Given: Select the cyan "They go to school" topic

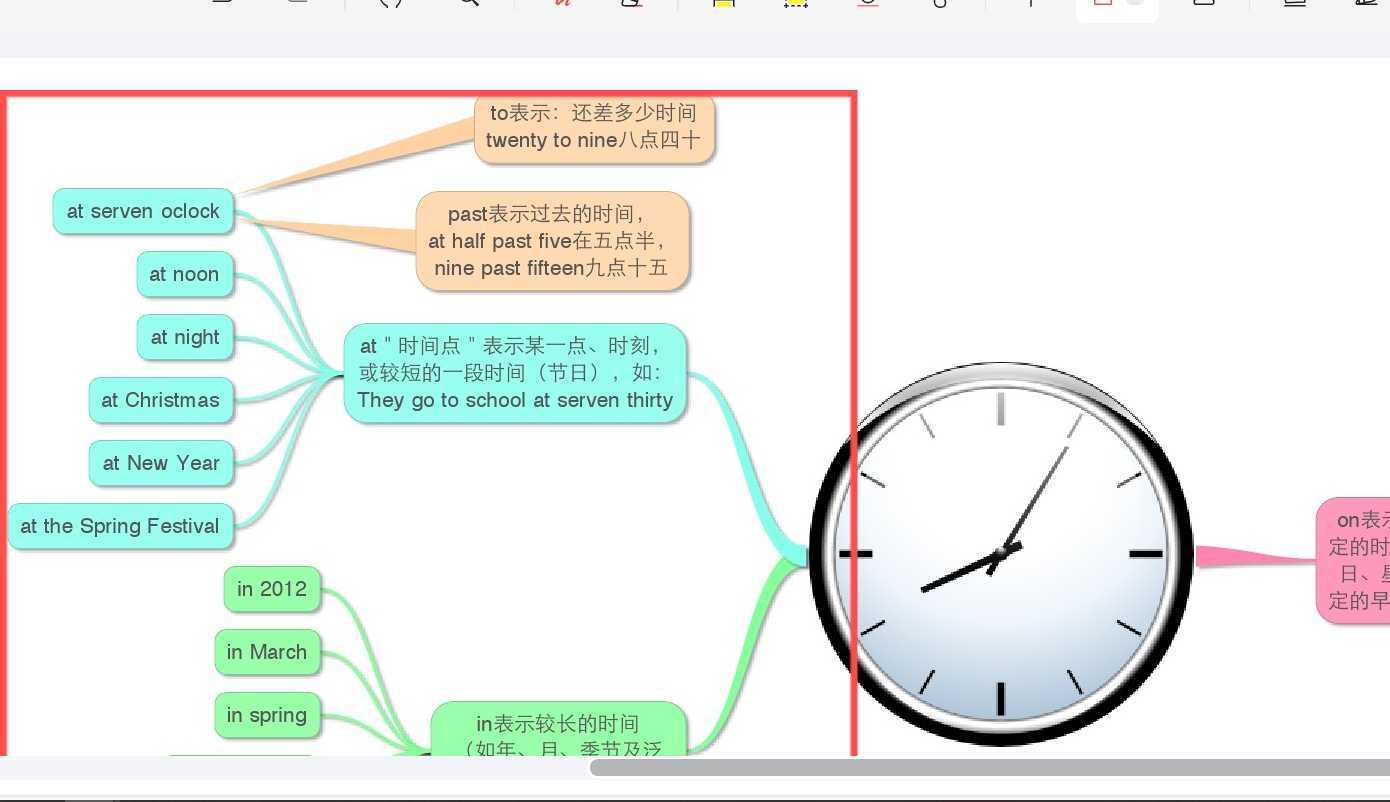Looking at the screenshot, I should coord(515,373).
